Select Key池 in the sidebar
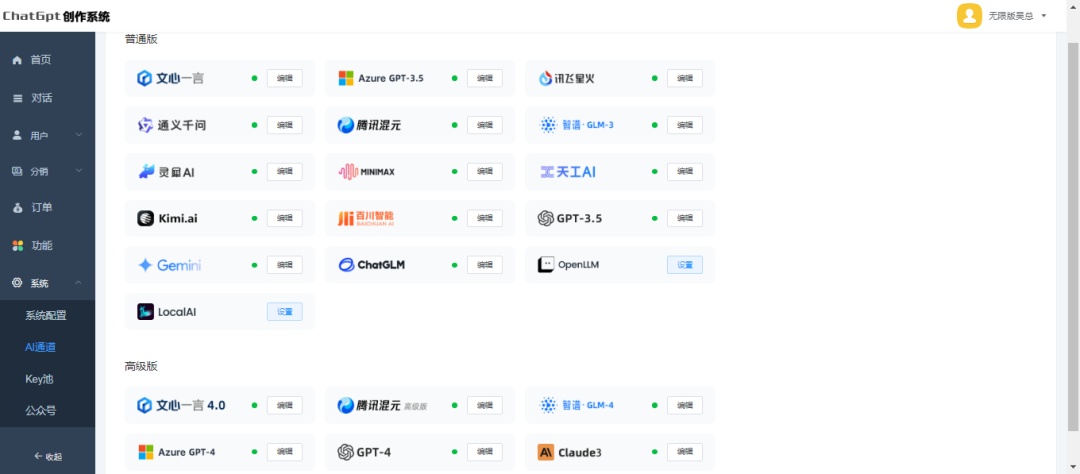This screenshot has height=474, width=1080. tap(39, 379)
